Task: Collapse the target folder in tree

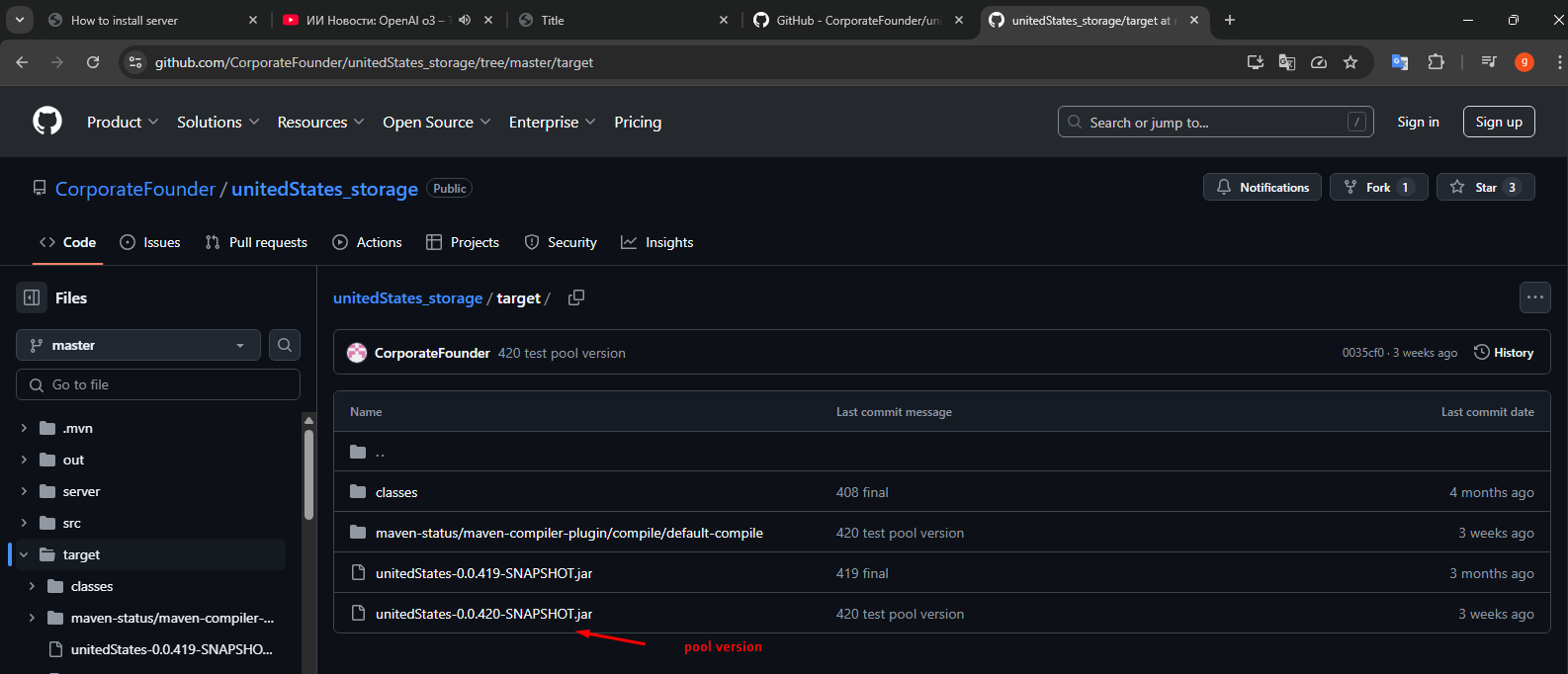Action: pyautogui.click(x=24, y=554)
